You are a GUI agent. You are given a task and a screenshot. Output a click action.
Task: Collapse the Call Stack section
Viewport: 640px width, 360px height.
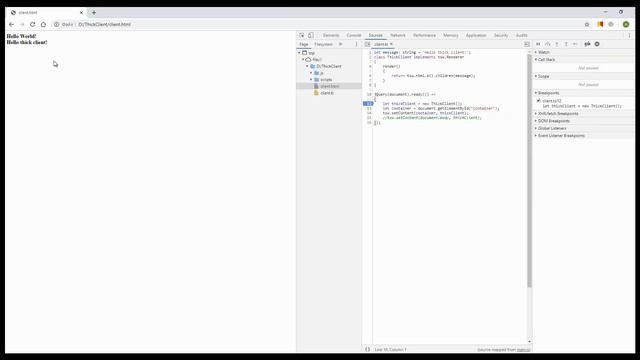coord(584,60)
